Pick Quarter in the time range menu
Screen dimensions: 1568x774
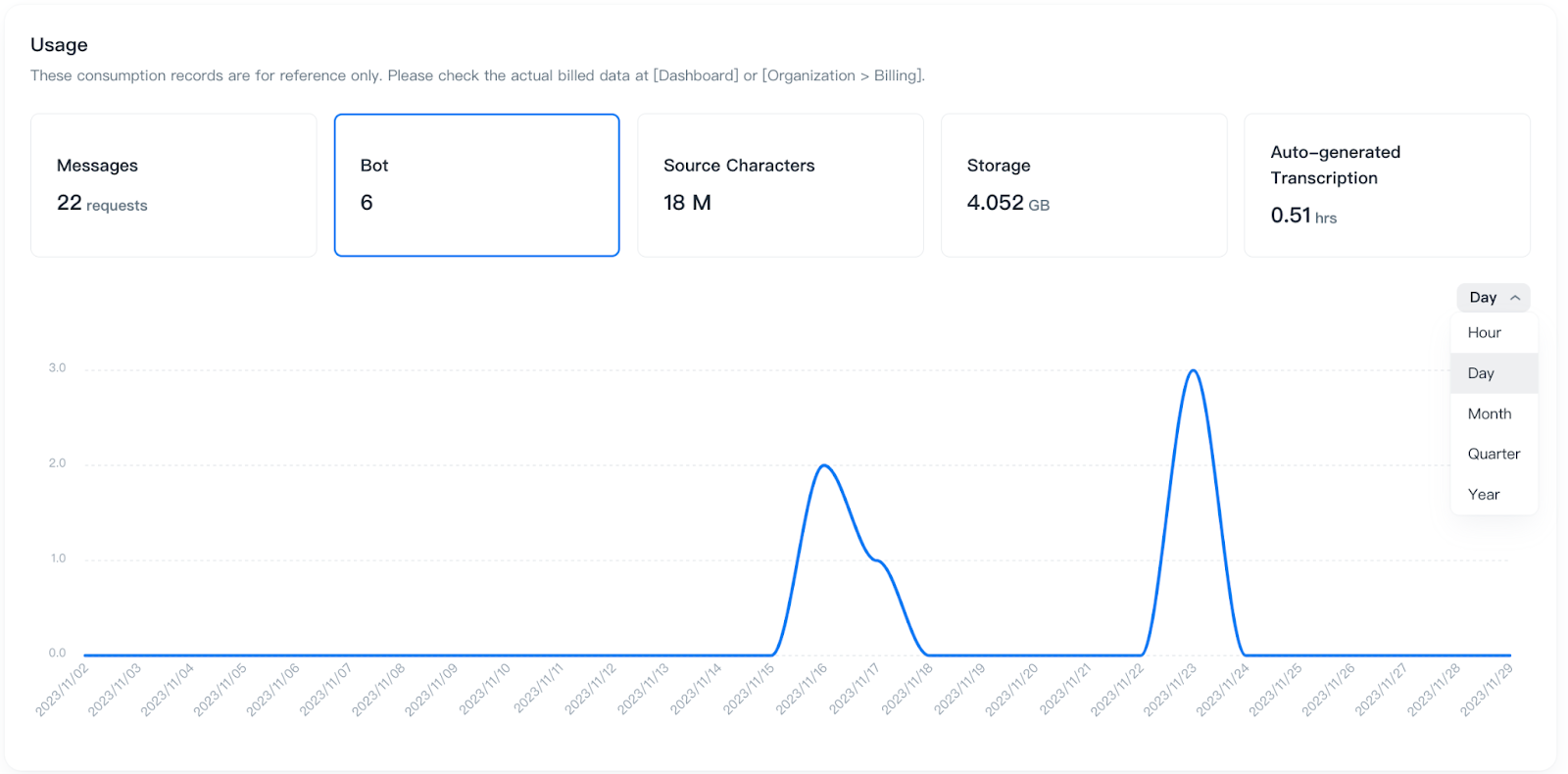point(1494,455)
